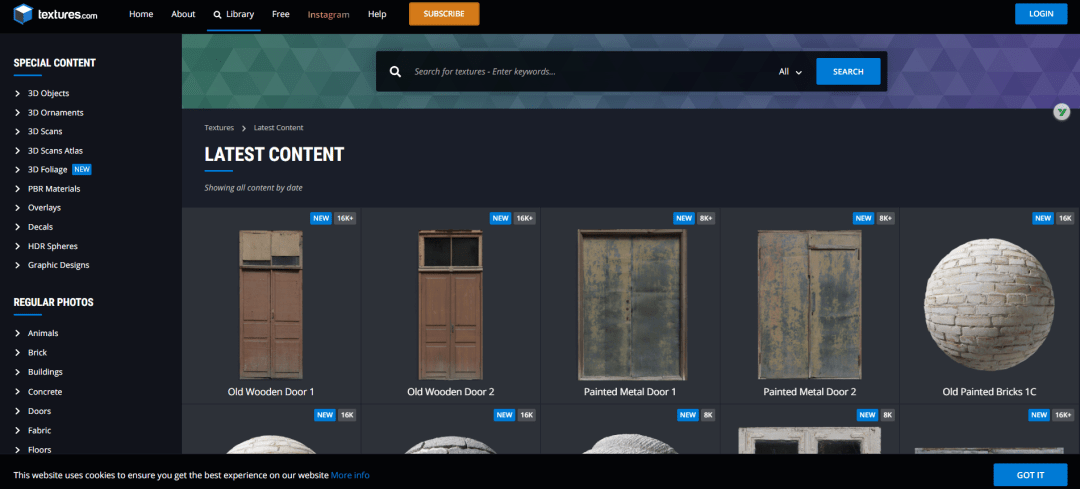The image size is (1080, 489).
Task: Open the Old Wooden Door 2 thumbnail
Action: point(450,304)
